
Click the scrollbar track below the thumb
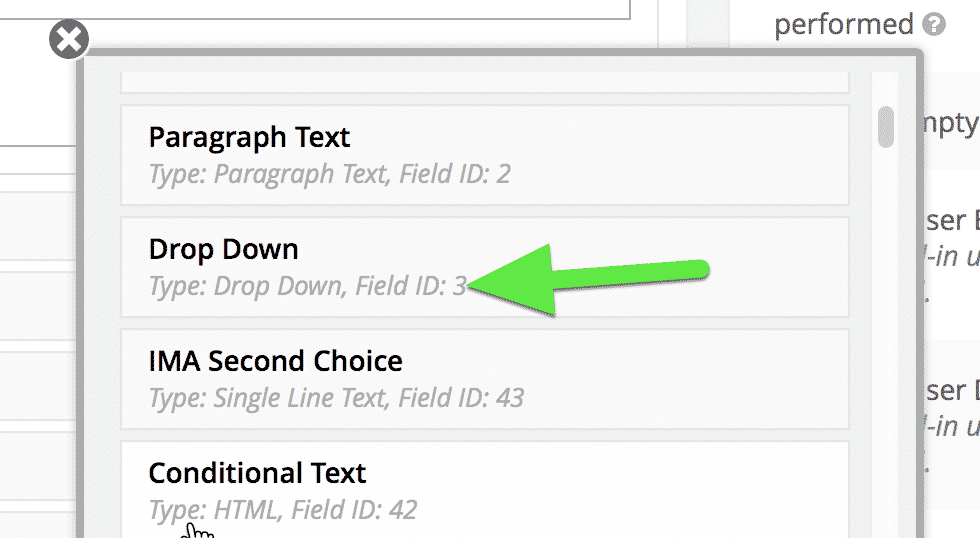point(885,344)
